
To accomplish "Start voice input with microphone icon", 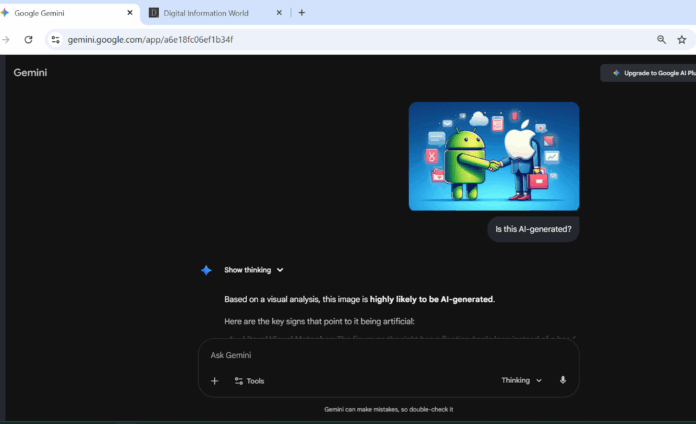I will pos(562,380).
